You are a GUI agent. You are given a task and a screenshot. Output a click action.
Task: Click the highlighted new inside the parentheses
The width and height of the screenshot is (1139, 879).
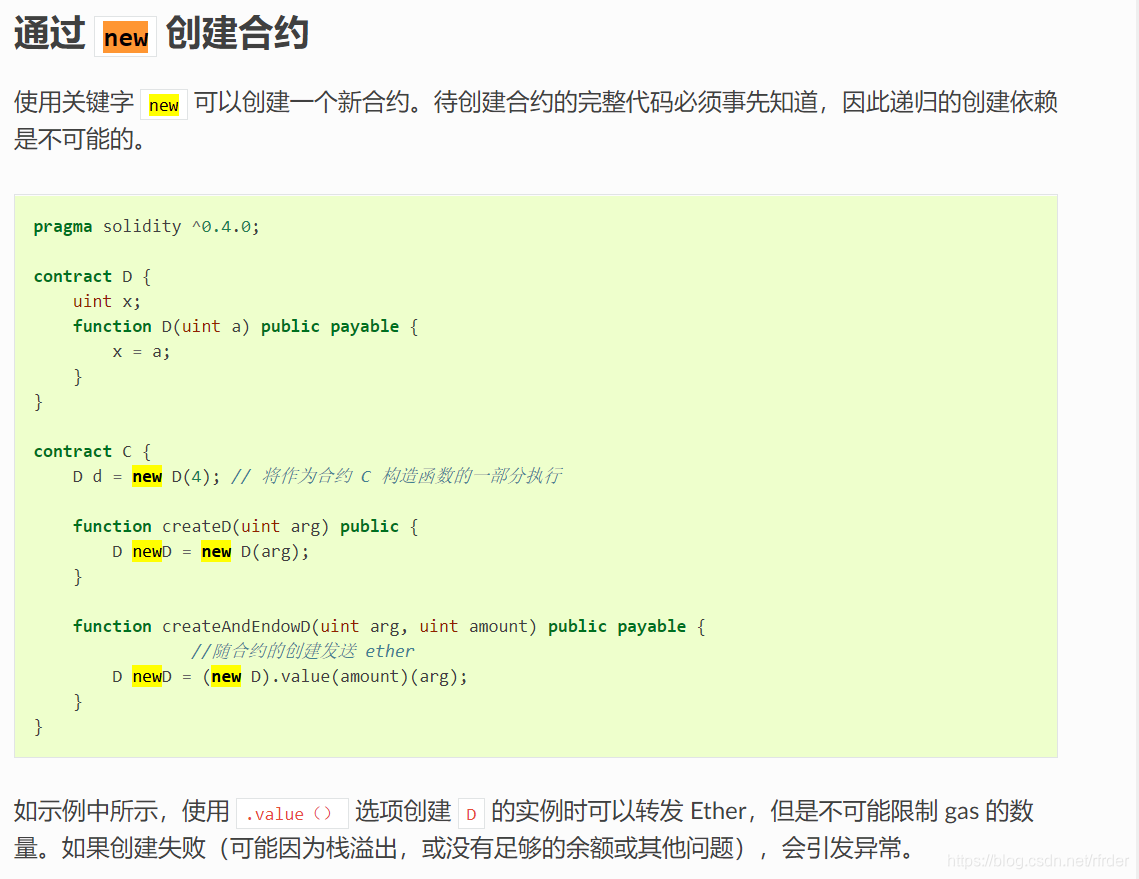pyautogui.click(x=226, y=676)
